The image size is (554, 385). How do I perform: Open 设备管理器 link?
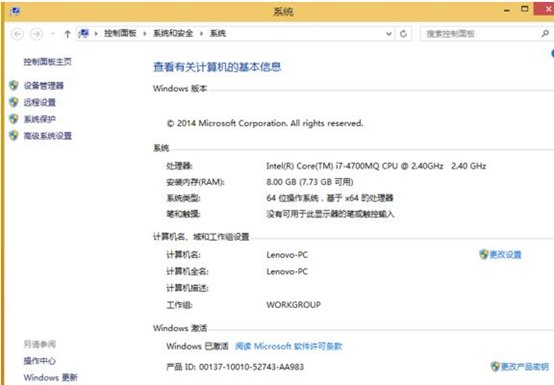point(44,85)
